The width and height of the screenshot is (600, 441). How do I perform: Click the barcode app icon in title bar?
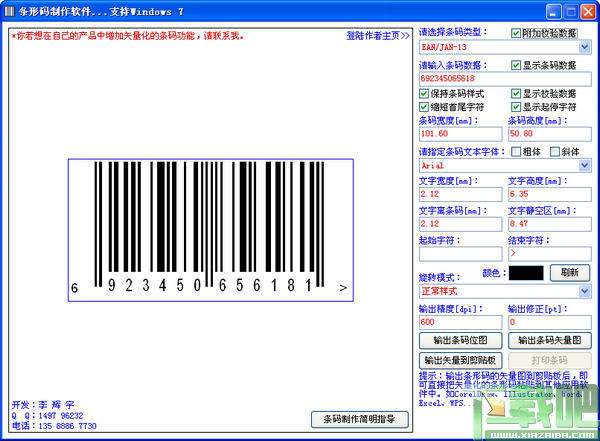[9, 11]
